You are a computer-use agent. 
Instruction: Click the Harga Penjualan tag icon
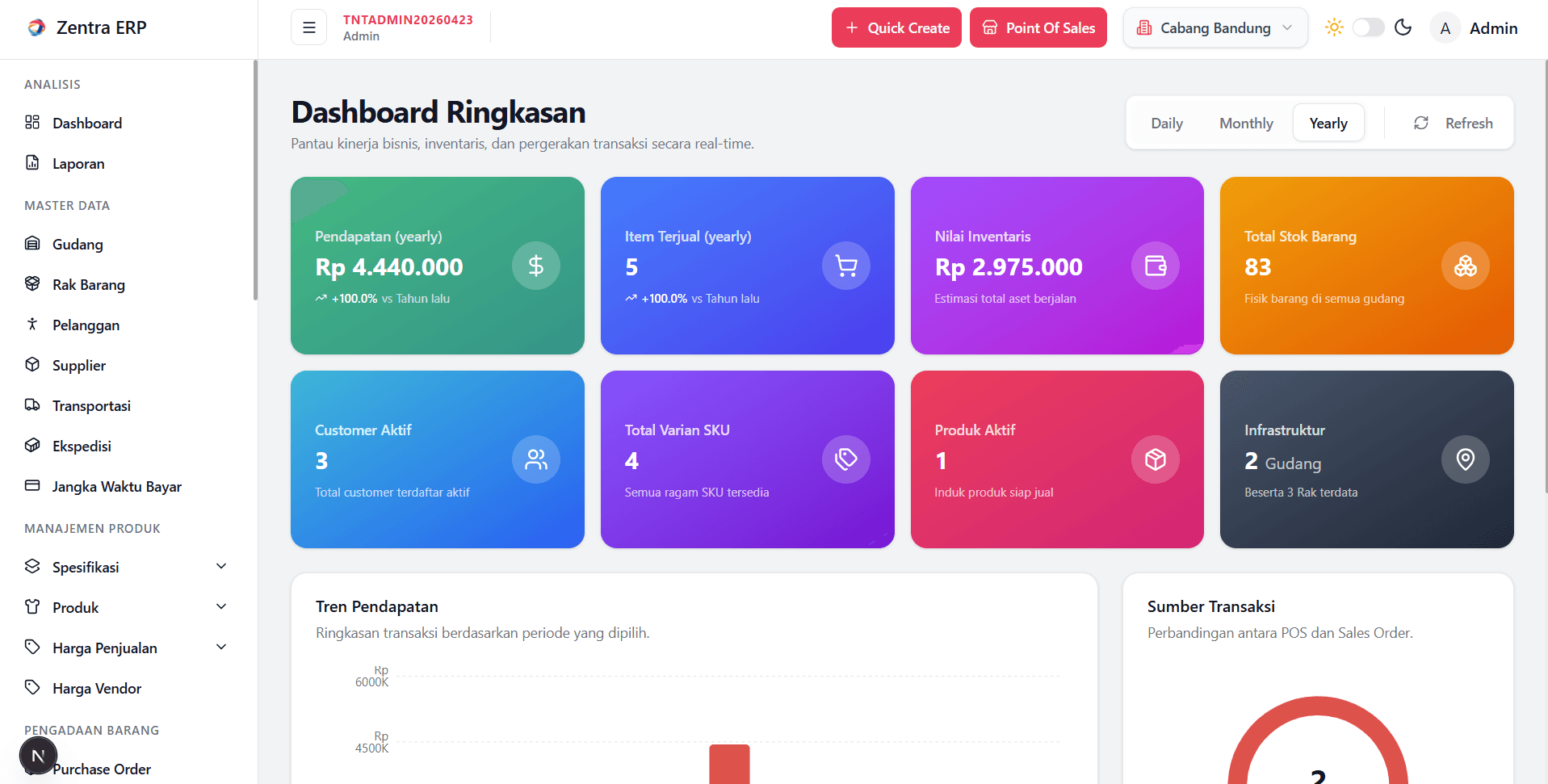[32, 647]
